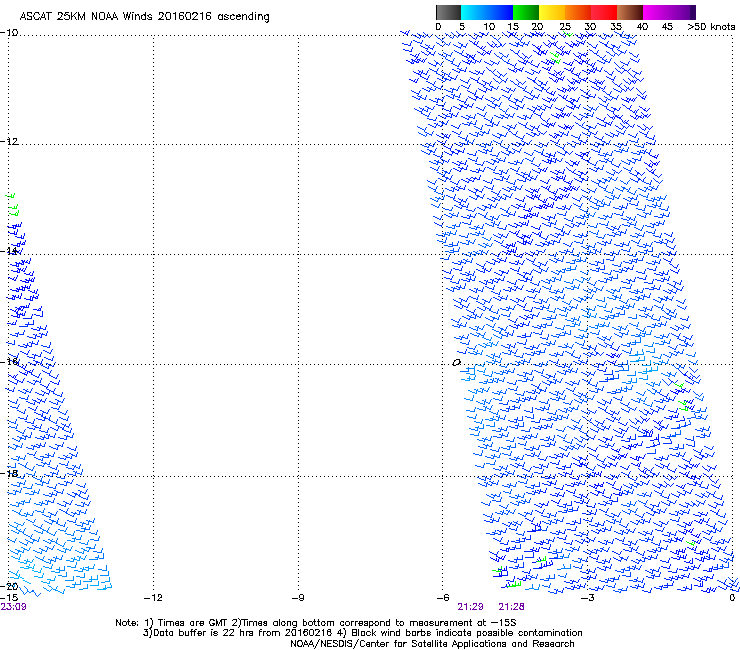Viewport: 740px width, 650px height.
Task: Click the red 30-35 knots legend color
Action: (x=604, y=12)
